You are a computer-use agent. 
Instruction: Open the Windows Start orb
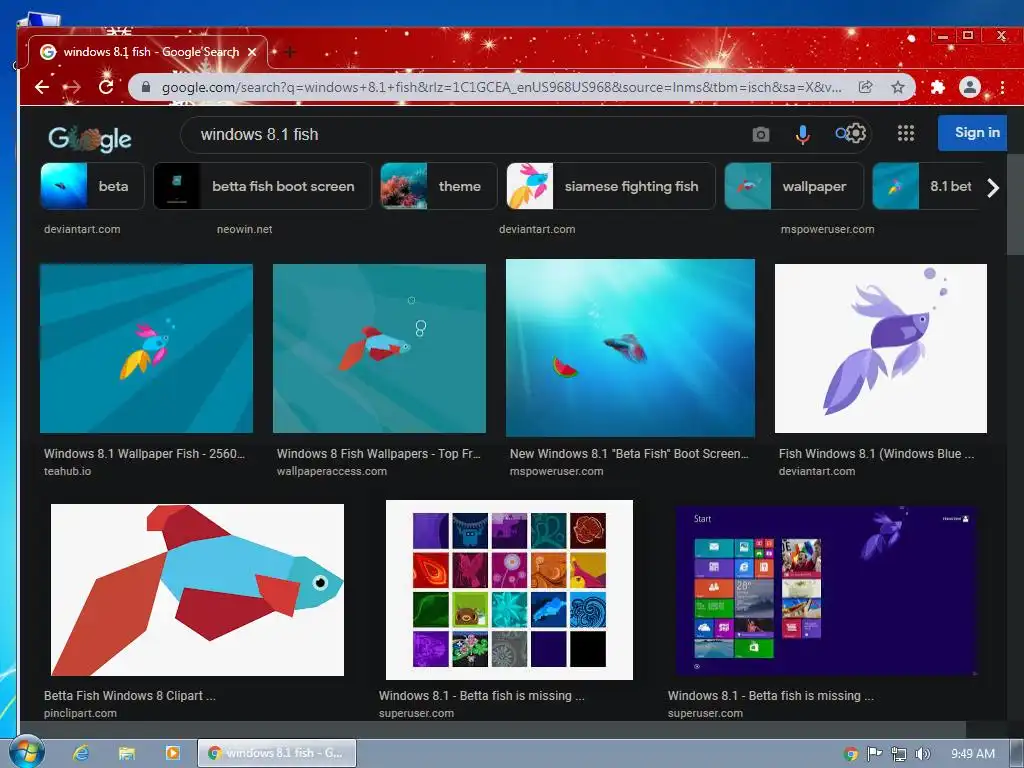click(x=26, y=752)
